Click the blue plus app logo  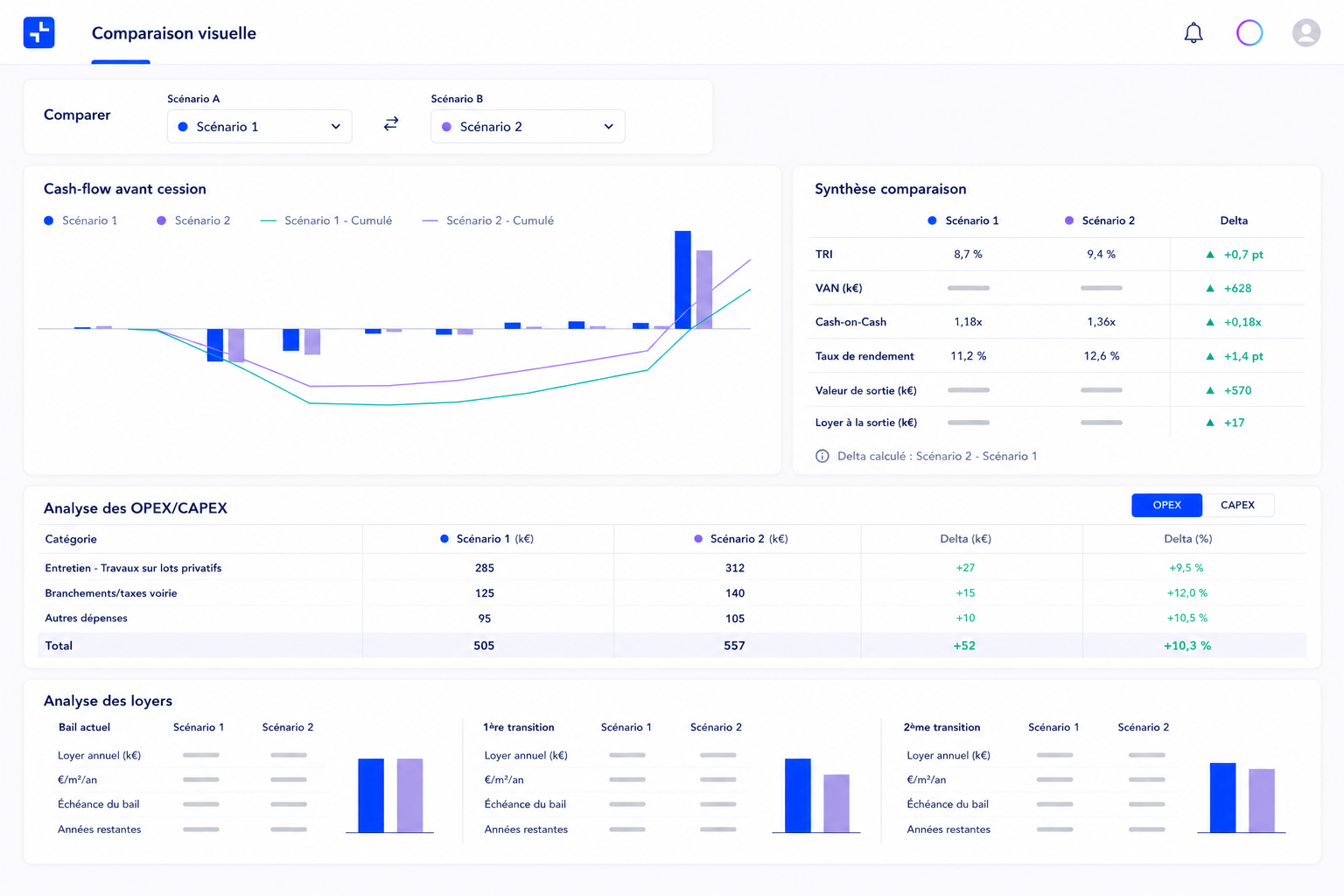point(38,32)
